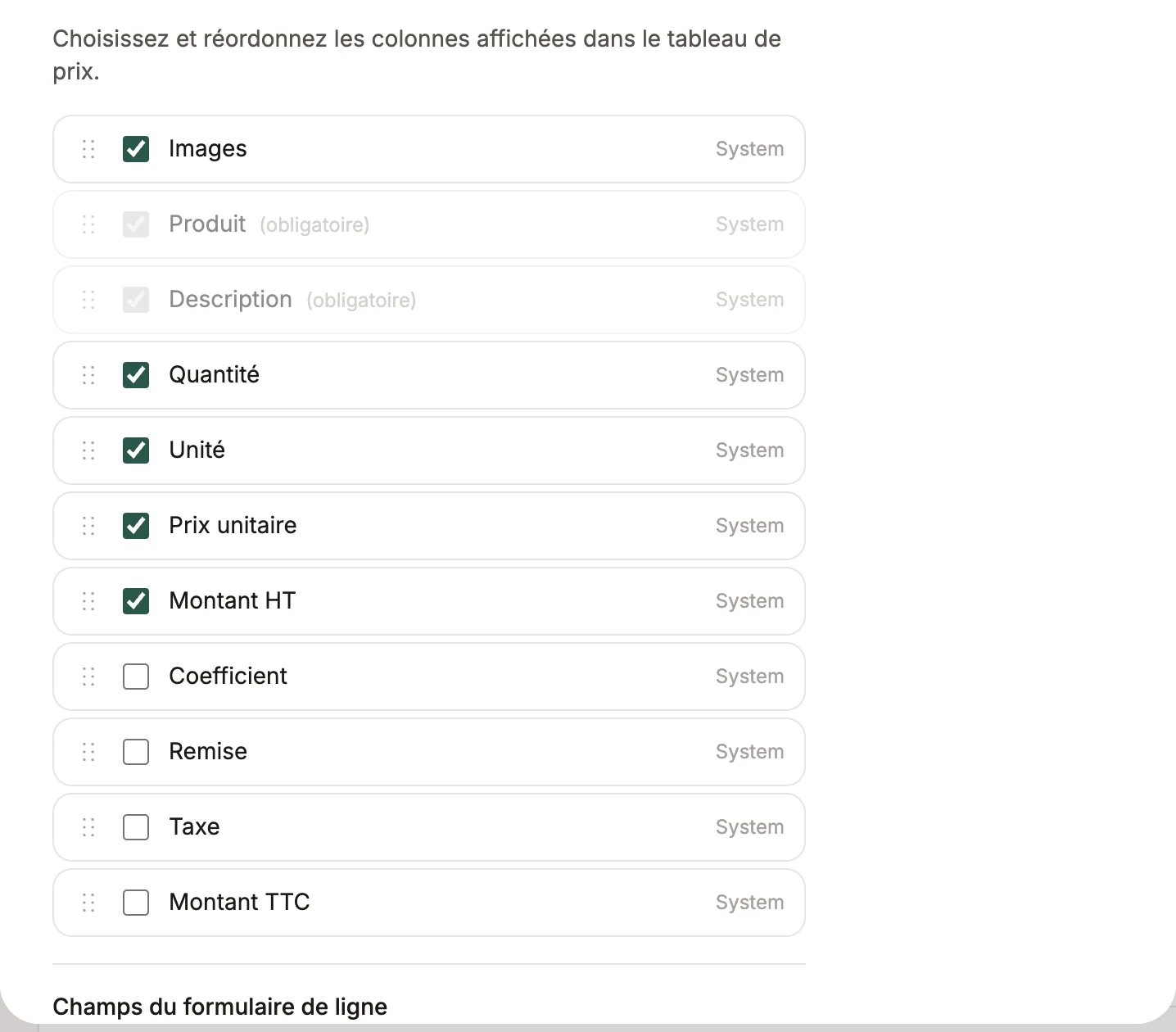The image size is (1176, 1032).
Task: Check the Remise column checkbox
Action: (x=136, y=752)
